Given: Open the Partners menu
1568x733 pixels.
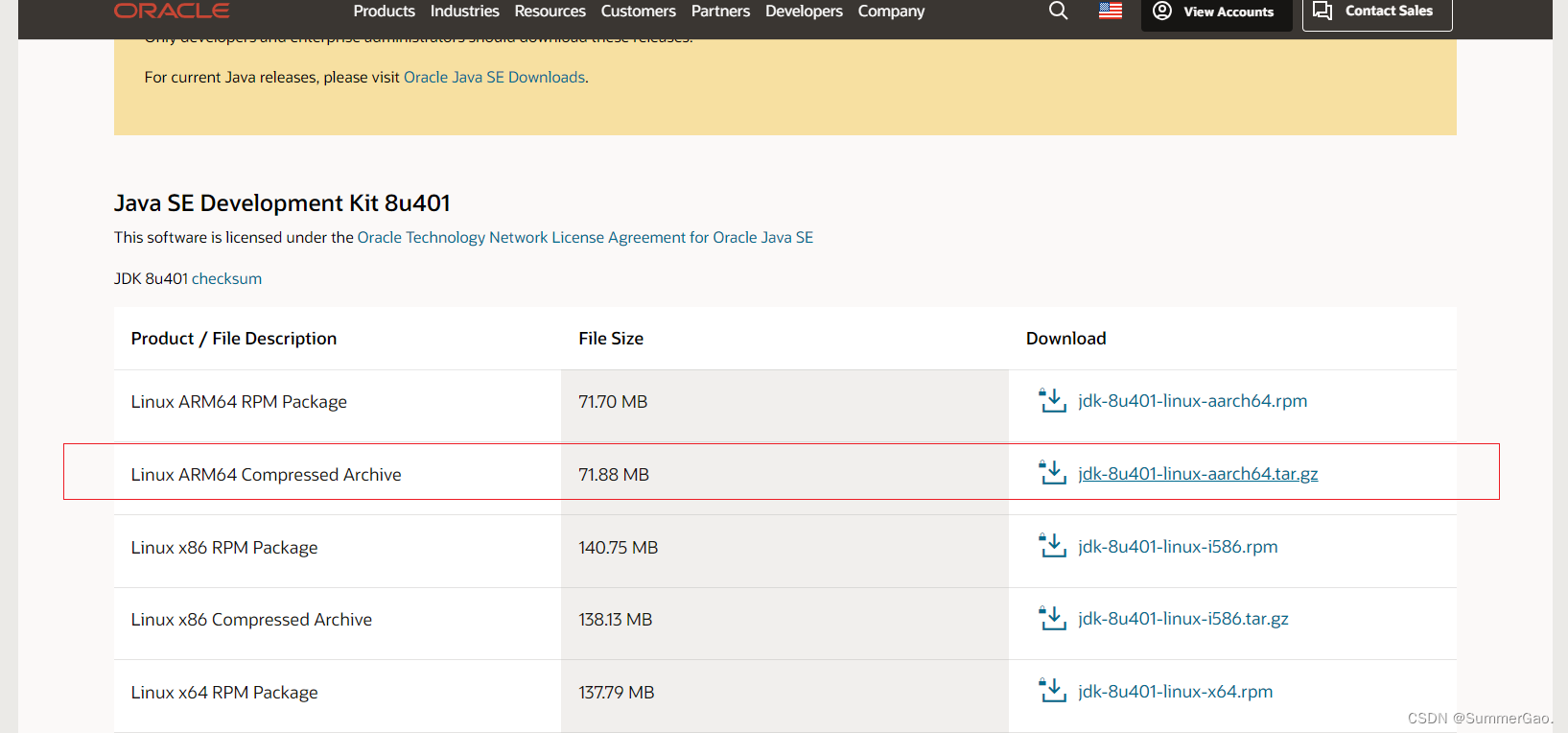Looking at the screenshot, I should [720, 12].
